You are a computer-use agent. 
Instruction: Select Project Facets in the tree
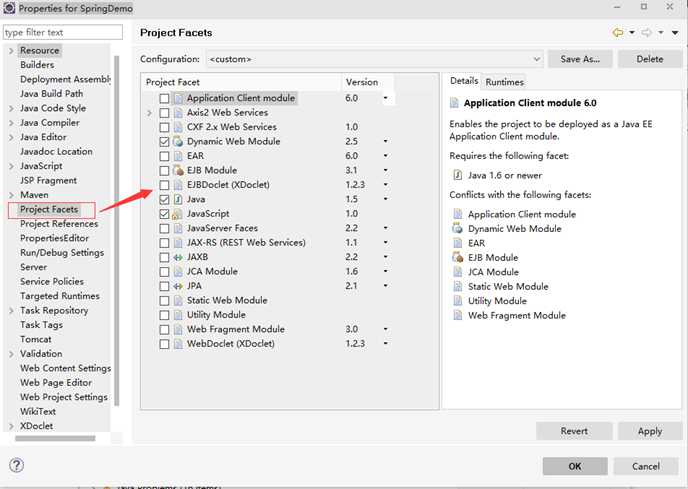pos(49,209)
